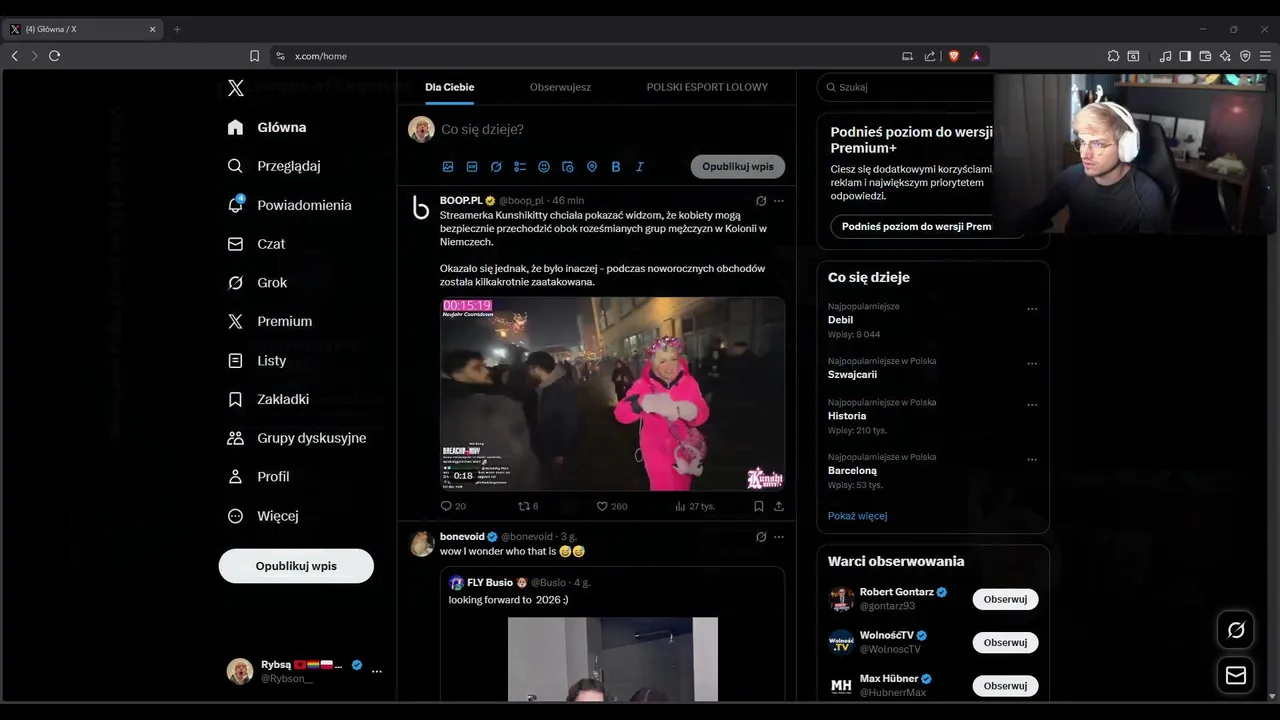Add a GIF in the composer

[x=472, y=167]
